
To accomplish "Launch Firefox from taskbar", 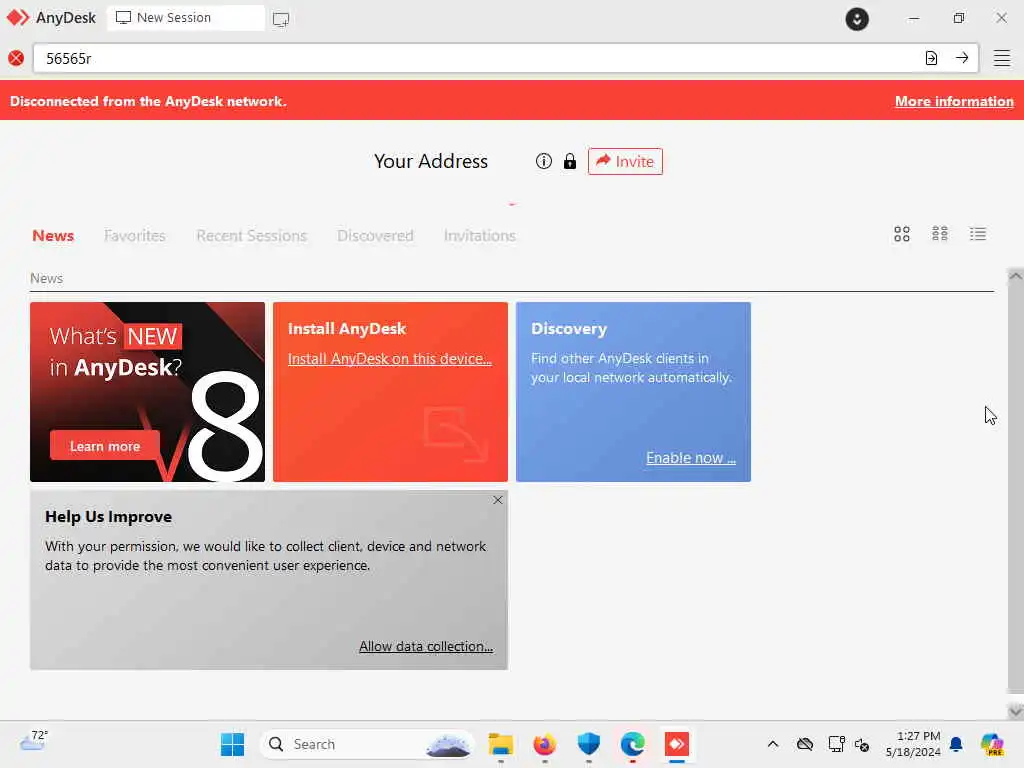I will (x=545, y=744).
